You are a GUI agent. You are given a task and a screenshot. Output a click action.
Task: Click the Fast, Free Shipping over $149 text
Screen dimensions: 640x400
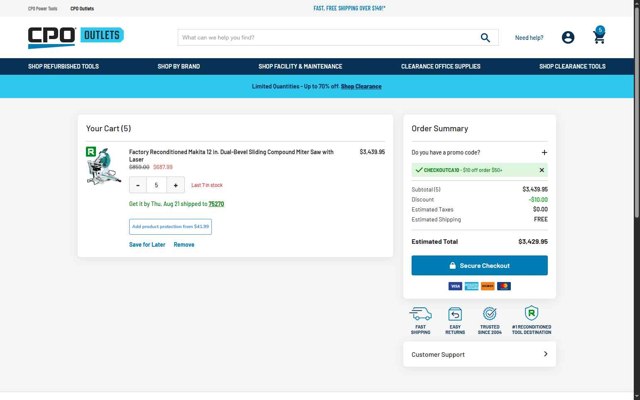(x=349, y=8)
